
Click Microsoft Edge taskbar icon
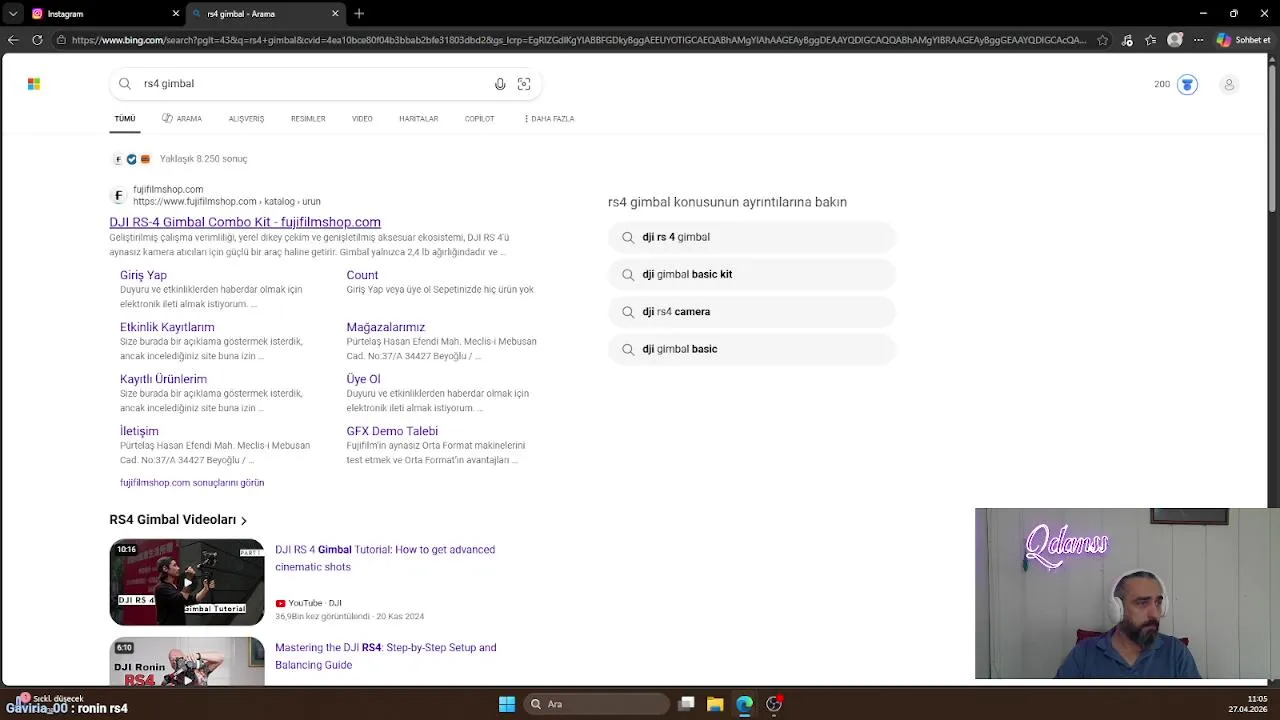tap(744, 704)
